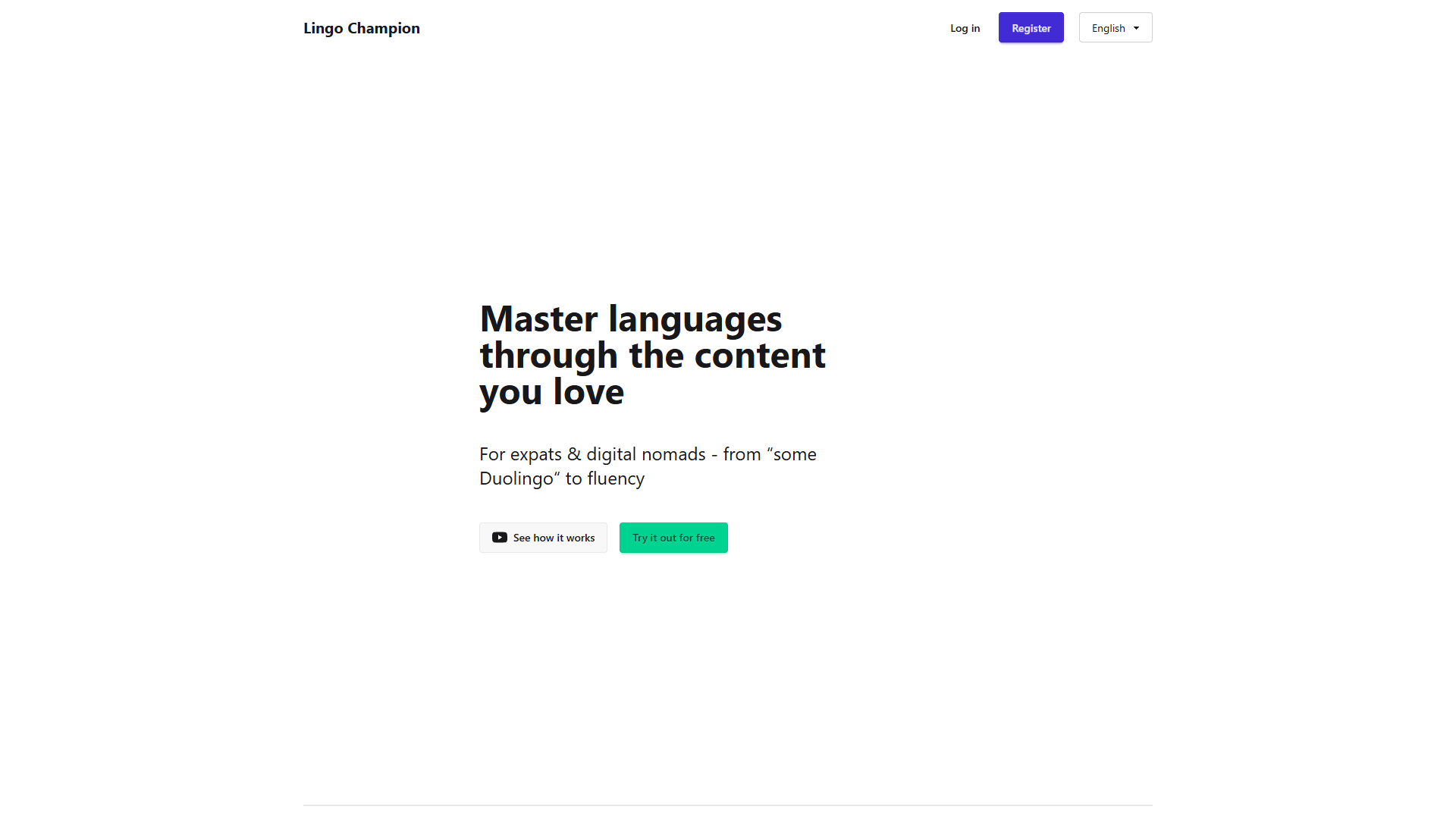Click the caret arrow beside English
The width and height of the screenshot is (1456, 819).
point(1136,28)
